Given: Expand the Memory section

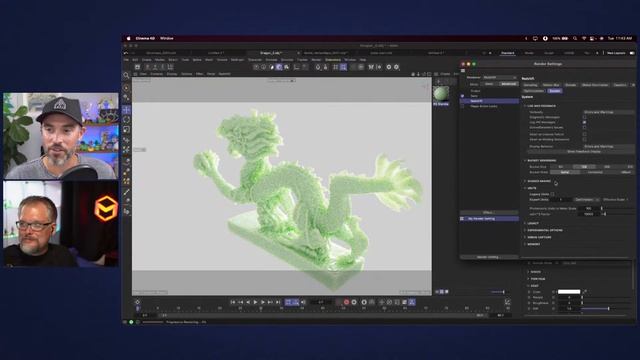Looking at the screenshot, I should 525,244.
